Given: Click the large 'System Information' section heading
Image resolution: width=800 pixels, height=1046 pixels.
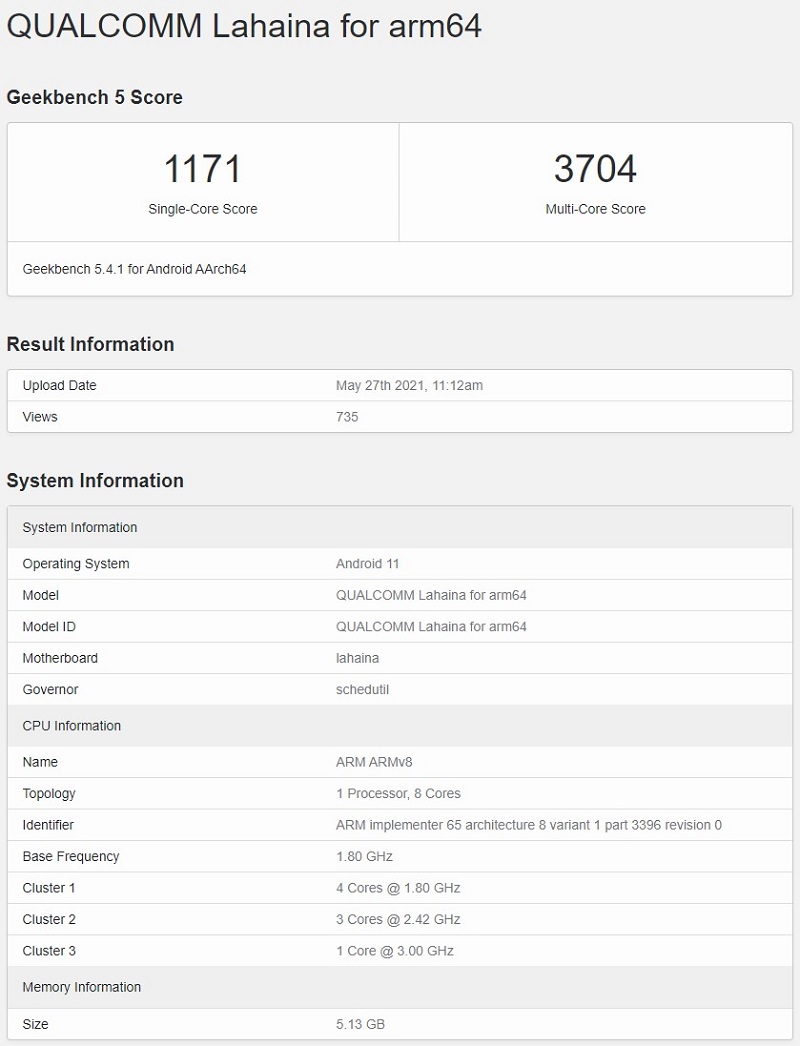Looking at the screenshot, I should 95,481.
